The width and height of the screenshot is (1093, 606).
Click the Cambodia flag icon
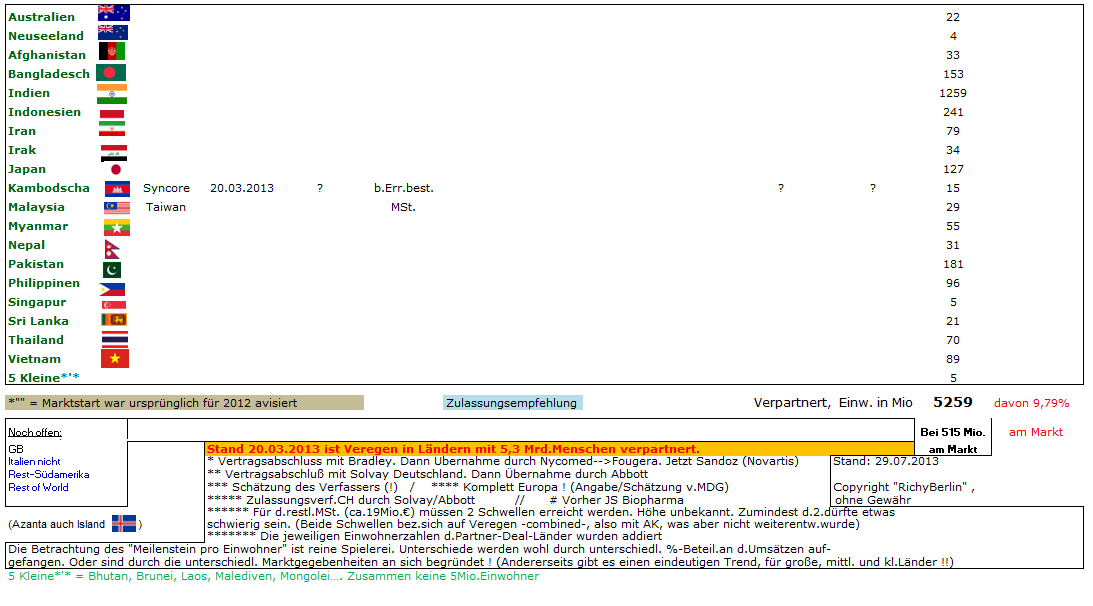[117, 188]
